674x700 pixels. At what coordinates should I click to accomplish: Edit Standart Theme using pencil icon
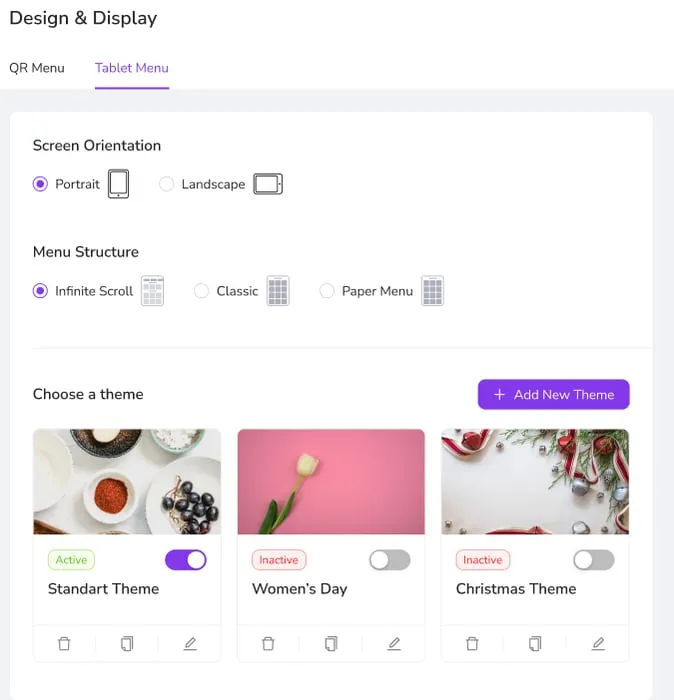(190, 643)
